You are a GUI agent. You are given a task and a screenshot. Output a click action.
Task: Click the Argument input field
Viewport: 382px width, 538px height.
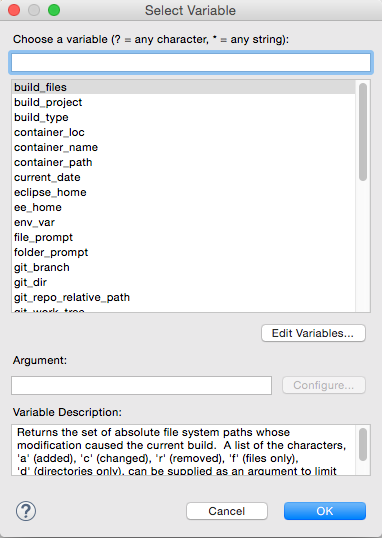point(141,385)
